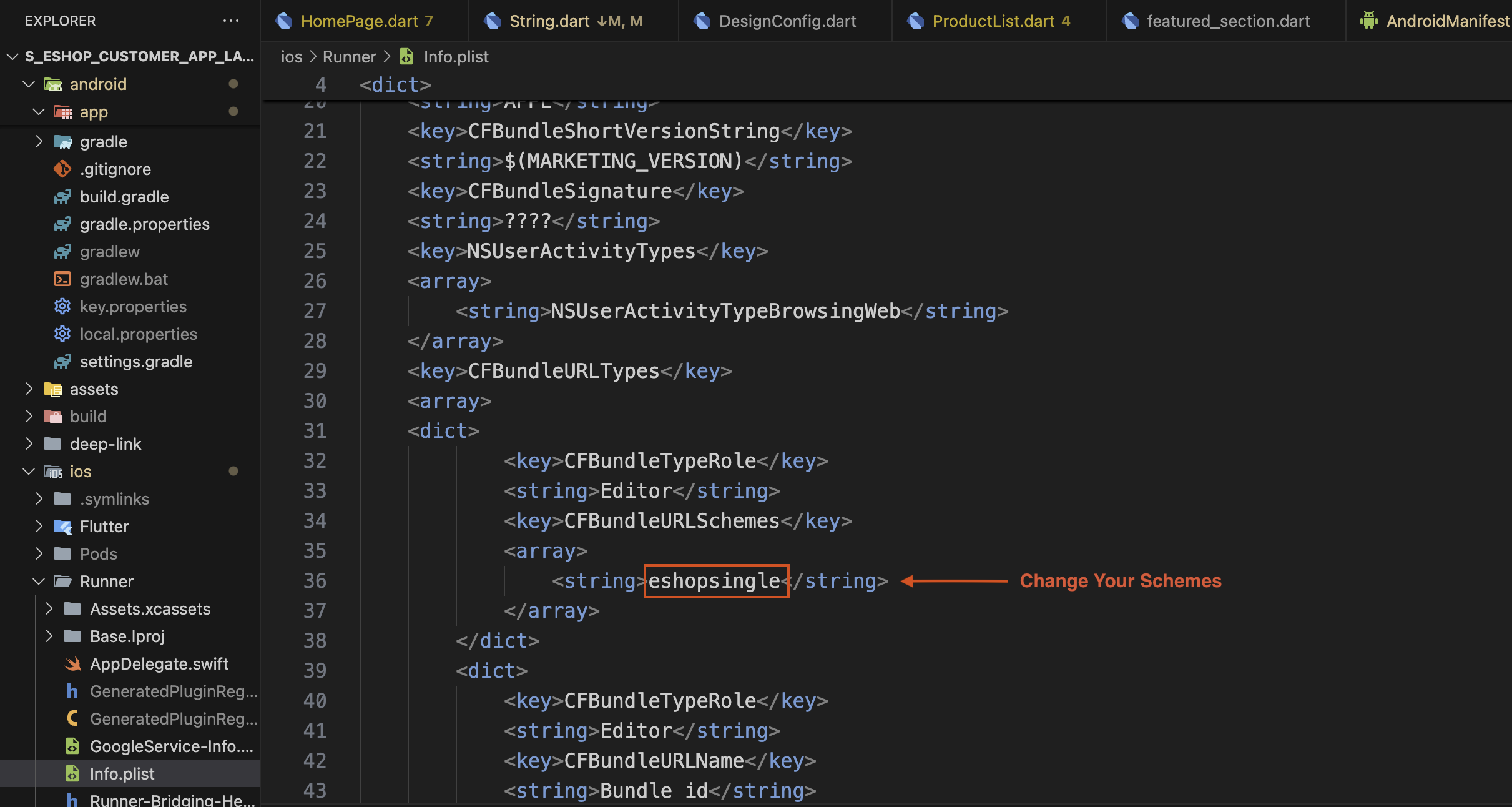
Task: Switch to featured_section.dart tab
Action: [x=1227, y=21]
